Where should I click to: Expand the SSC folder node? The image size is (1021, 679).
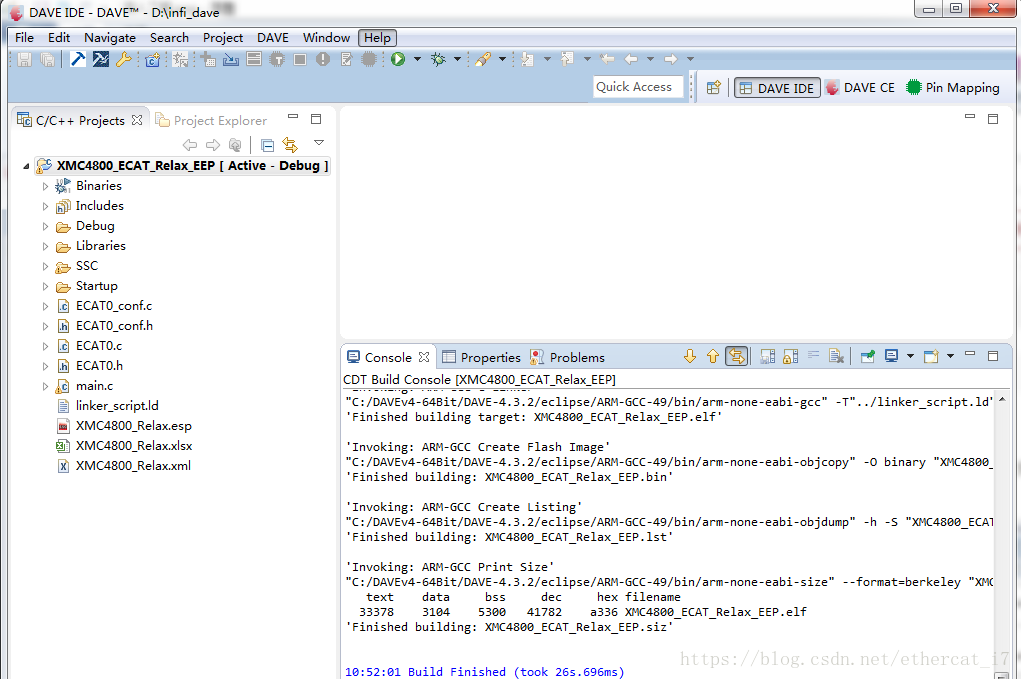[x=45, y=266]
